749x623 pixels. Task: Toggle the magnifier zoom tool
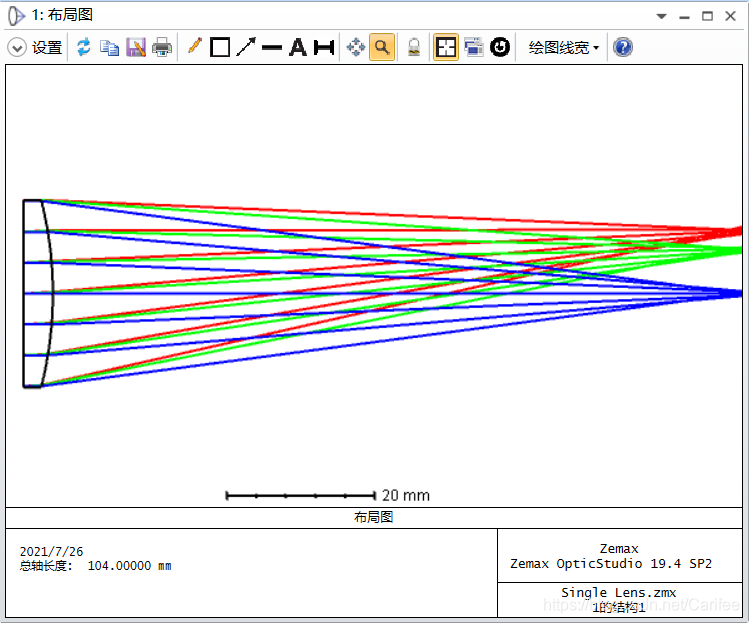(x=382, y=47)
